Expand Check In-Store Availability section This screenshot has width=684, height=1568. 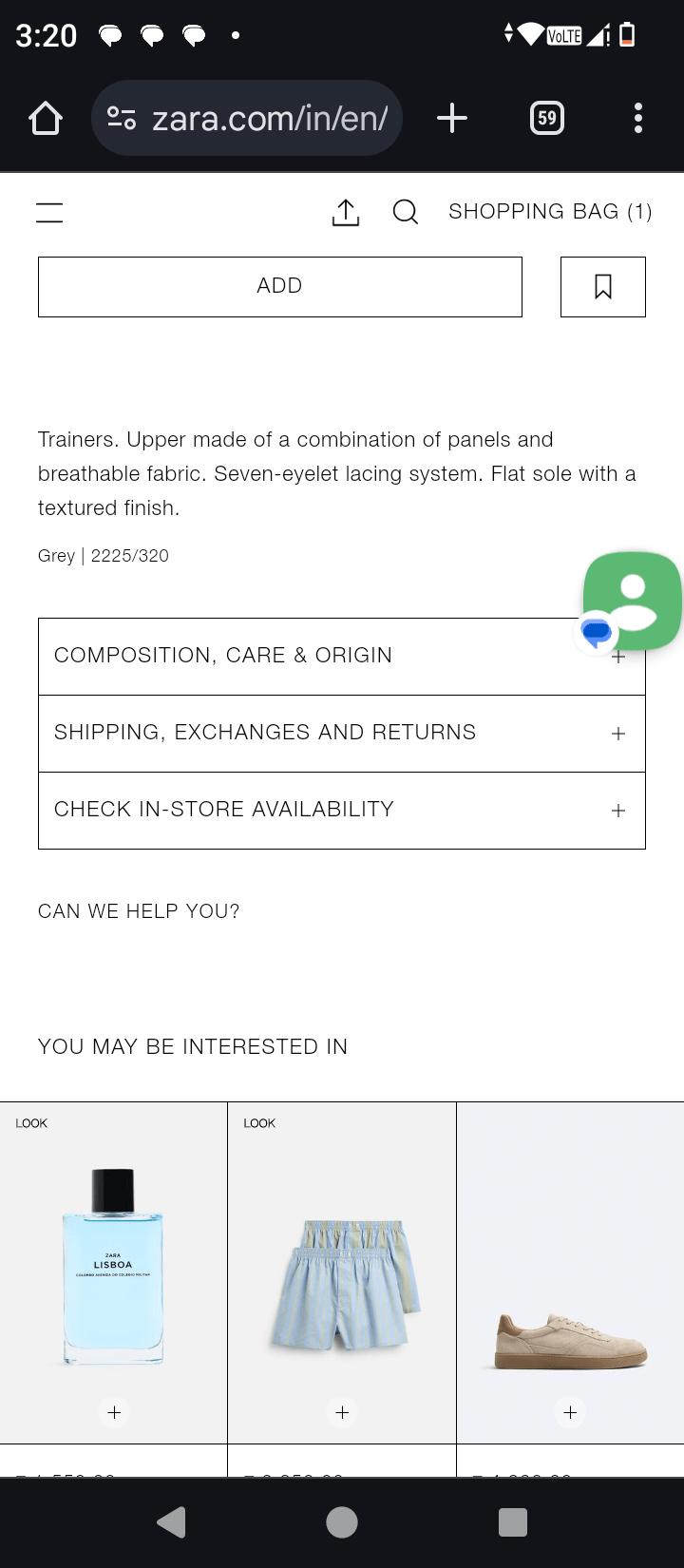click(x=341, y=810)
